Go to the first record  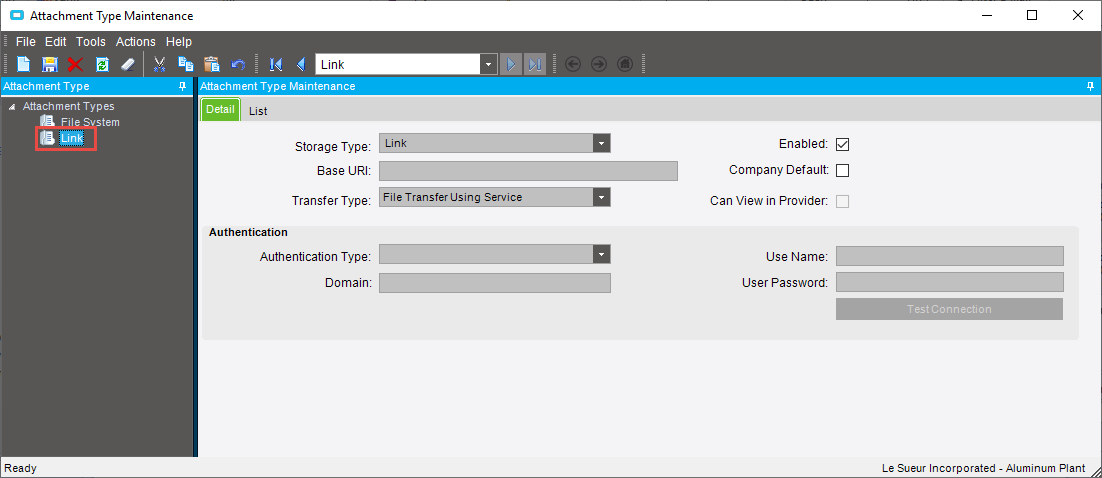276,65
